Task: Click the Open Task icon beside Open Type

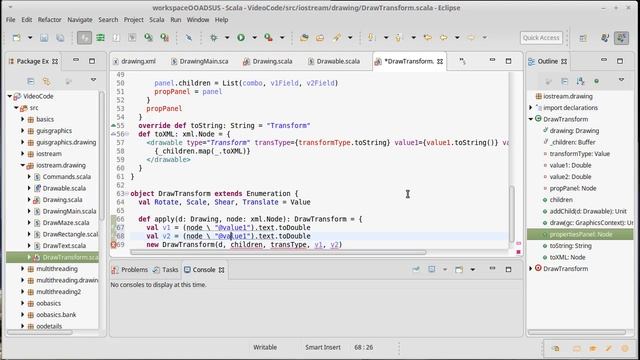Action: point(320,38)
